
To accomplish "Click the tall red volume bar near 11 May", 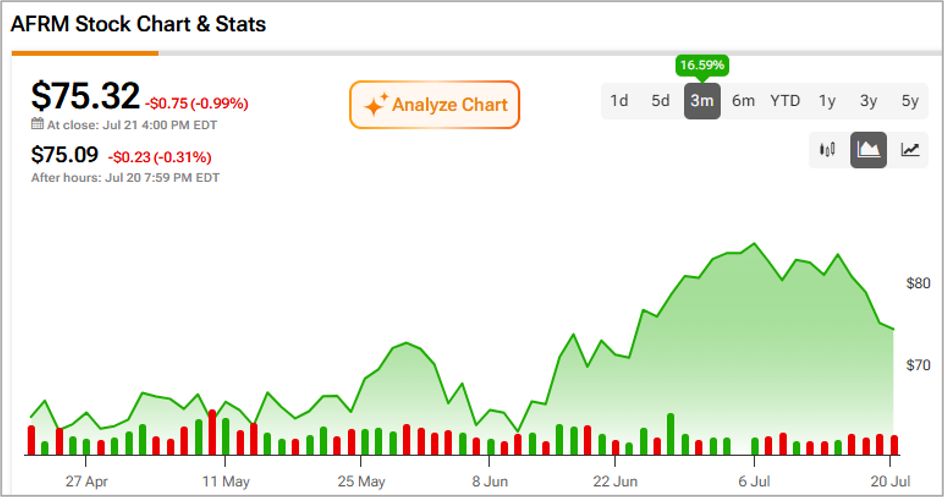I will tap(212, 432).
